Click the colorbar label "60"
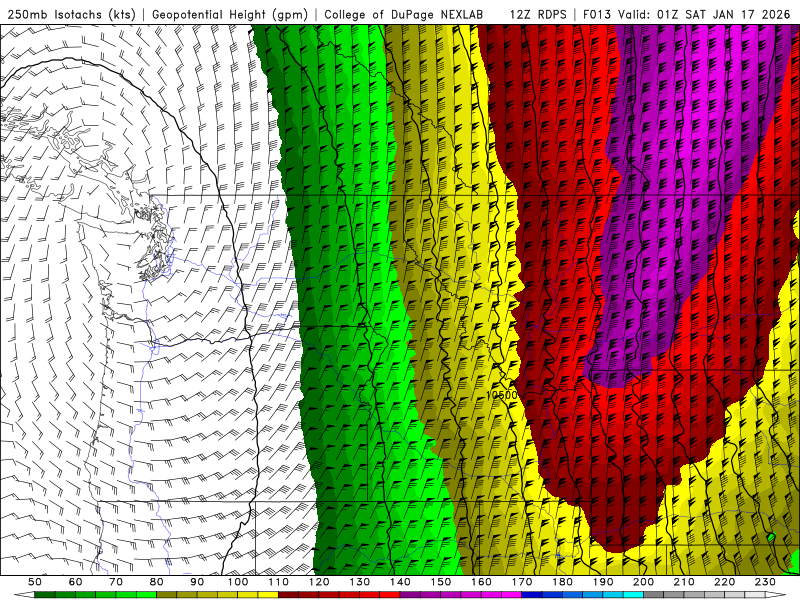Viewport: 800px width, 600px height. pos(75,582)
